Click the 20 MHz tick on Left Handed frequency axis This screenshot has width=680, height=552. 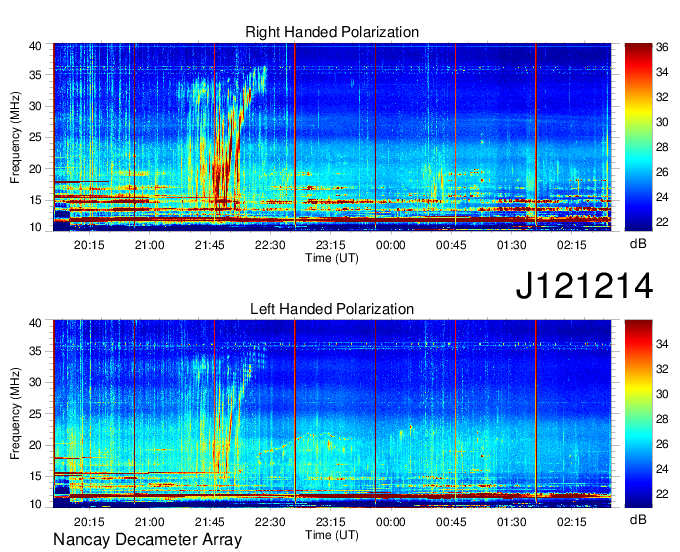(x=35, y=445)
